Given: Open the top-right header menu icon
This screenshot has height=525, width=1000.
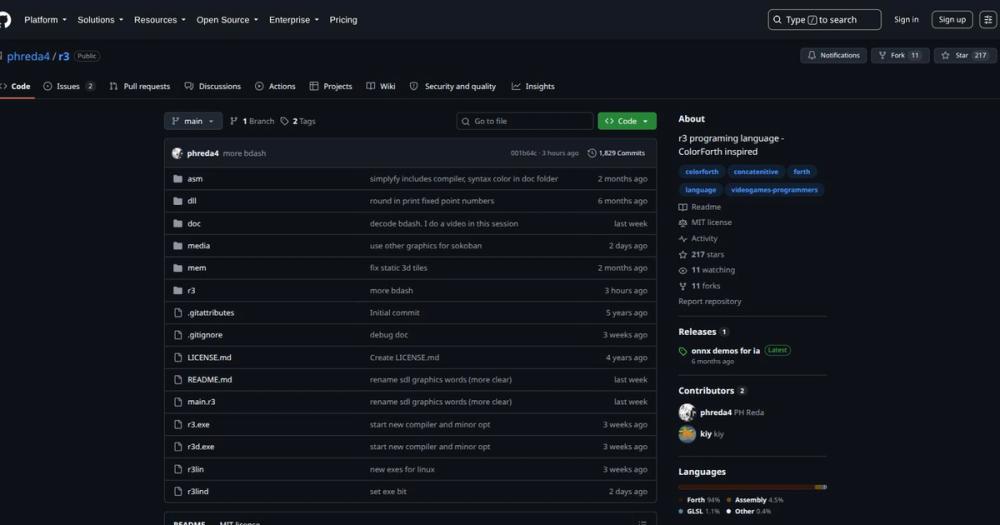Looking at the screenshot, I should coord(988,20).
